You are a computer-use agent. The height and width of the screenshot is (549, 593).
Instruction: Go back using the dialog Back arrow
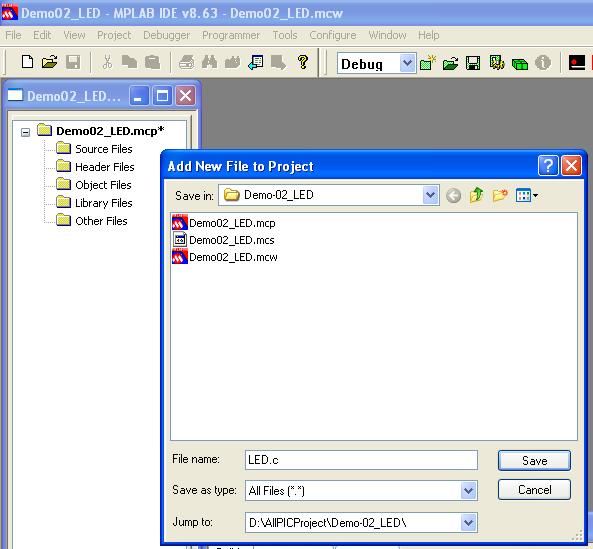[453, 196]
